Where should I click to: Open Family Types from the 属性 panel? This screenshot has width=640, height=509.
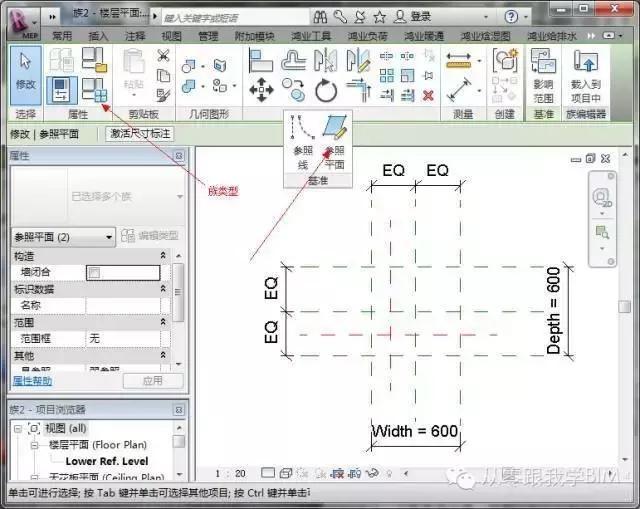96,90
